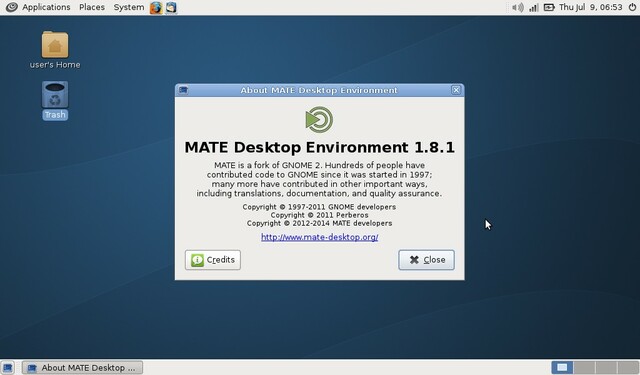Switch to the second workspace
The image size is (640, 375).
(x=584, y=368)
